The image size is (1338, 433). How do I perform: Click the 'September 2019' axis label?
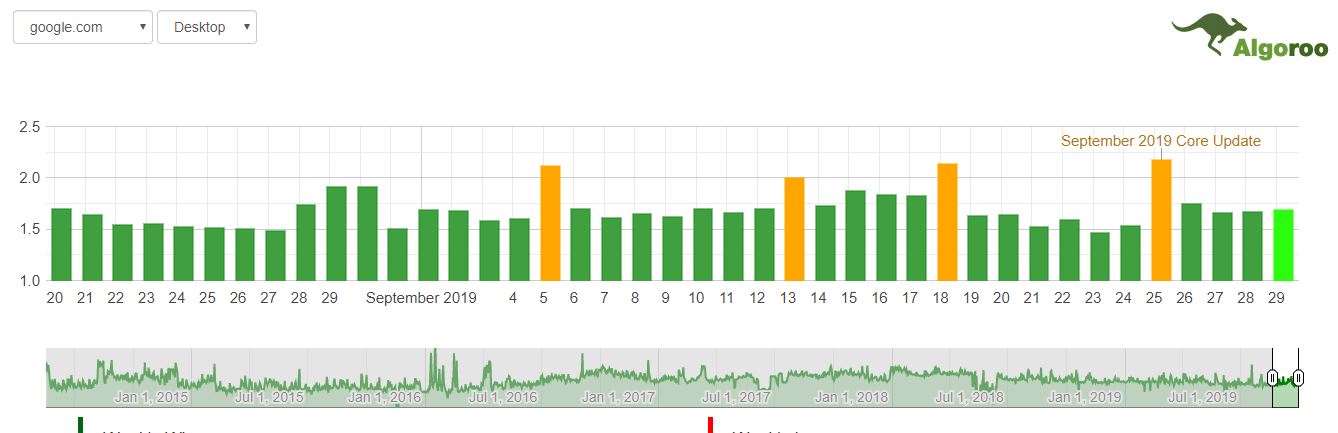click(421, 298)
